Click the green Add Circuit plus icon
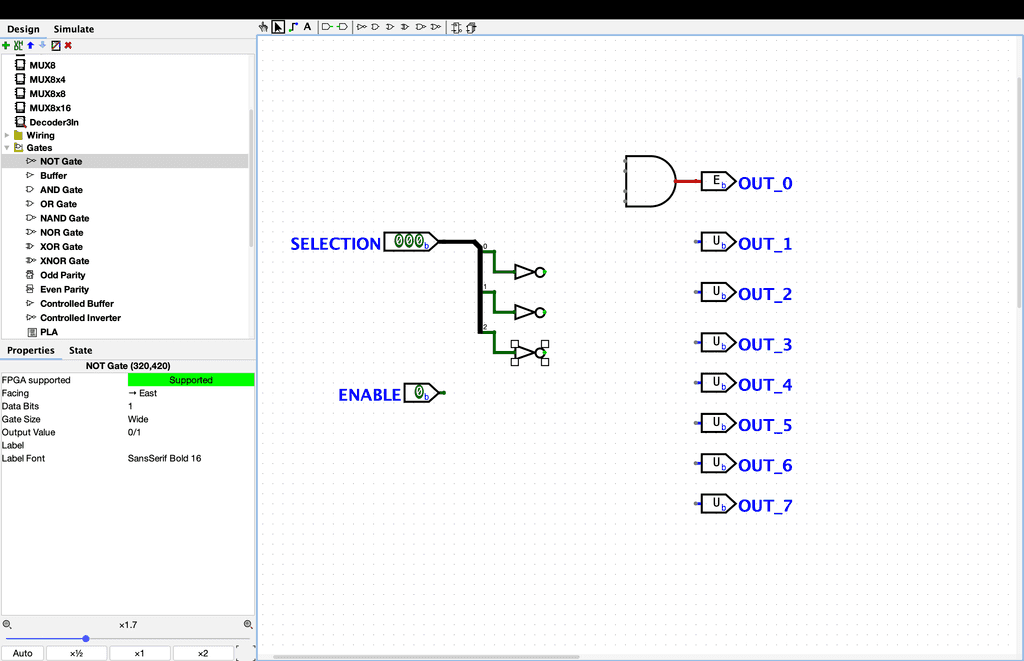This screenshot has height=661, width=1024. pos(6,45)
